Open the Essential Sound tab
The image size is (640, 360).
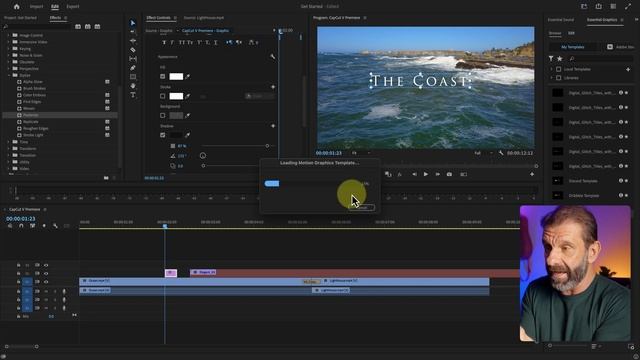click(x=561, y=20)
